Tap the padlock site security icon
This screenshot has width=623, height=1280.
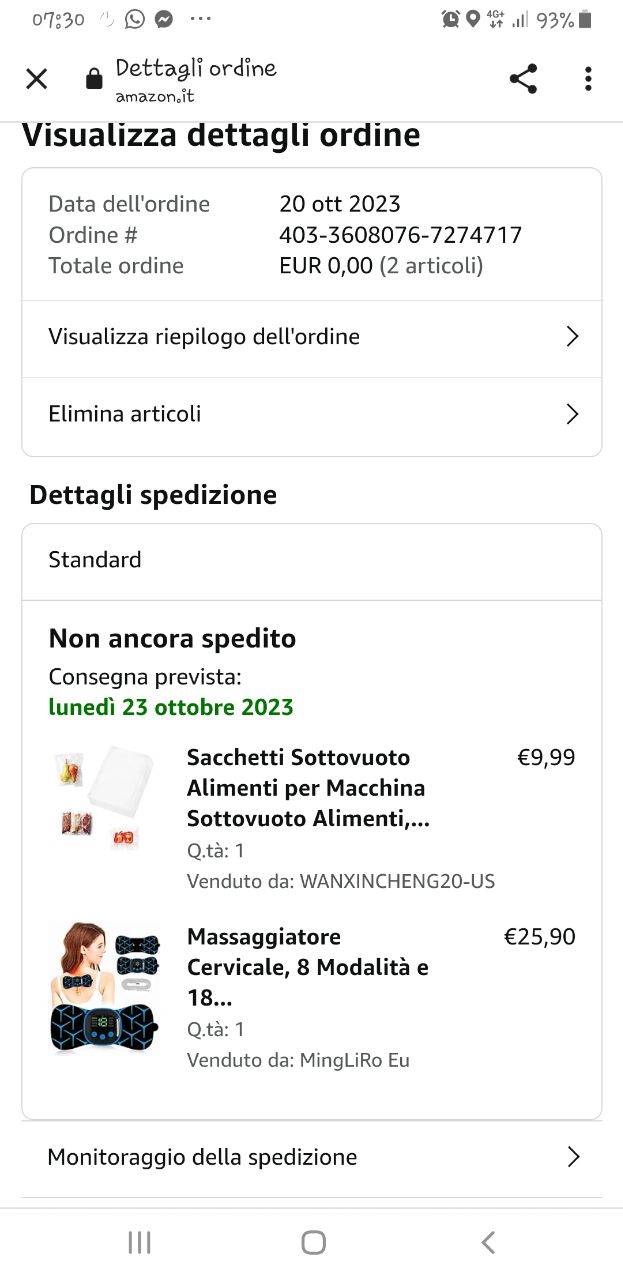coord(94,79)
